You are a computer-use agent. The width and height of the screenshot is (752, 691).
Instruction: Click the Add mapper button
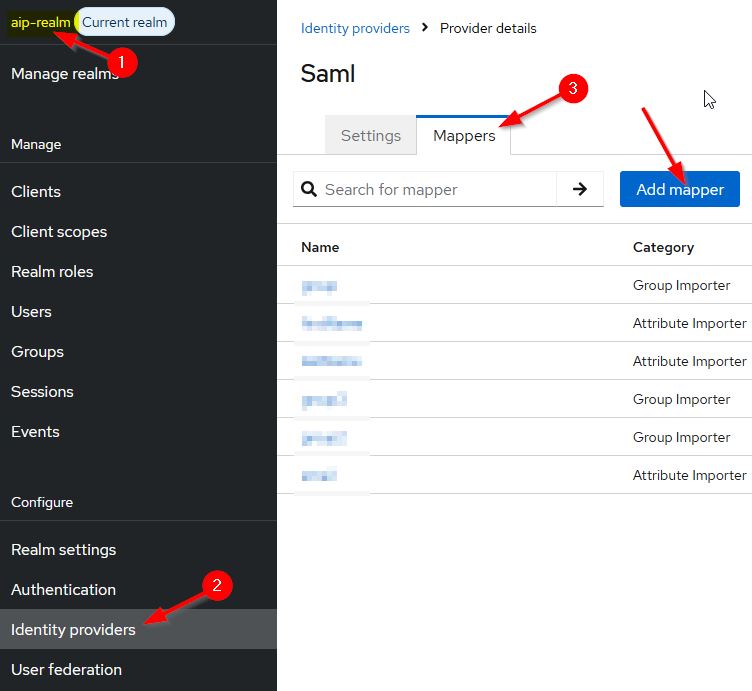pyautogui.click(x=679, y=189)
